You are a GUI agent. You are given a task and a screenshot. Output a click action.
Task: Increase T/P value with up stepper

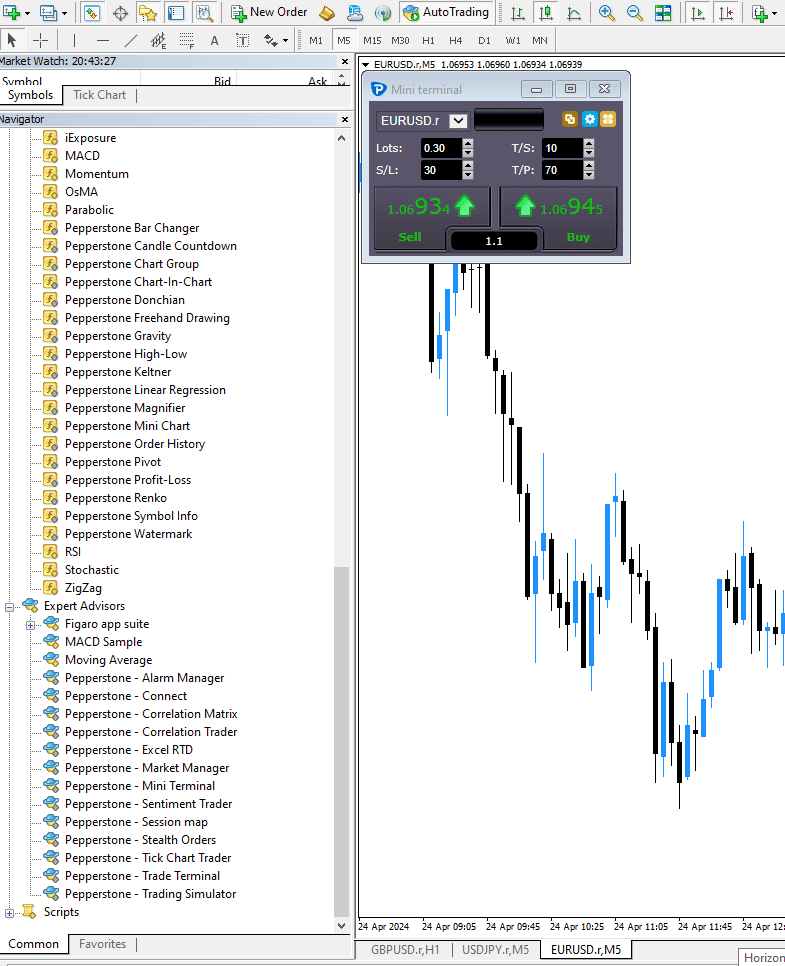point(589,165)
